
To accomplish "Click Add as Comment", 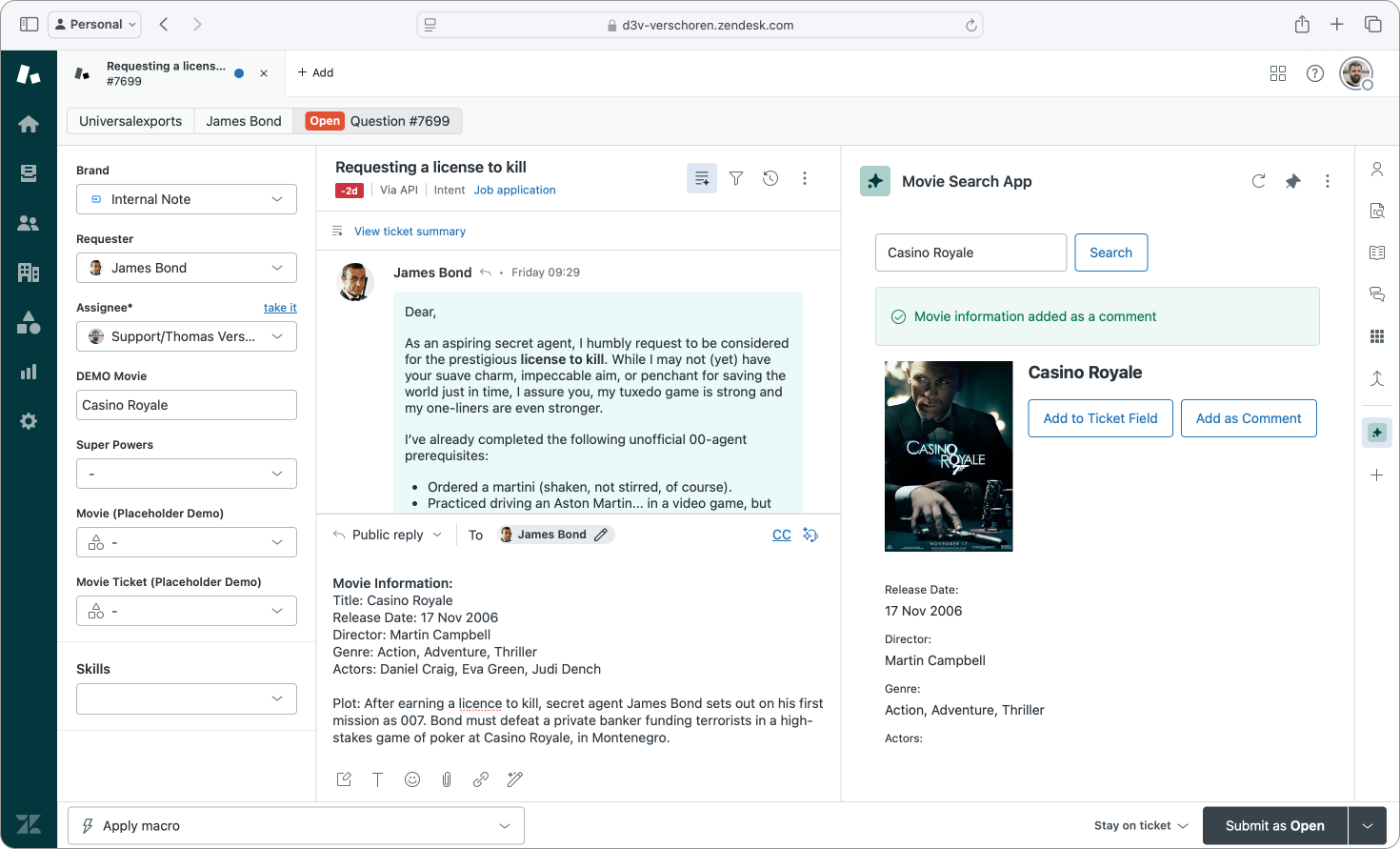I will (1249, 418).
